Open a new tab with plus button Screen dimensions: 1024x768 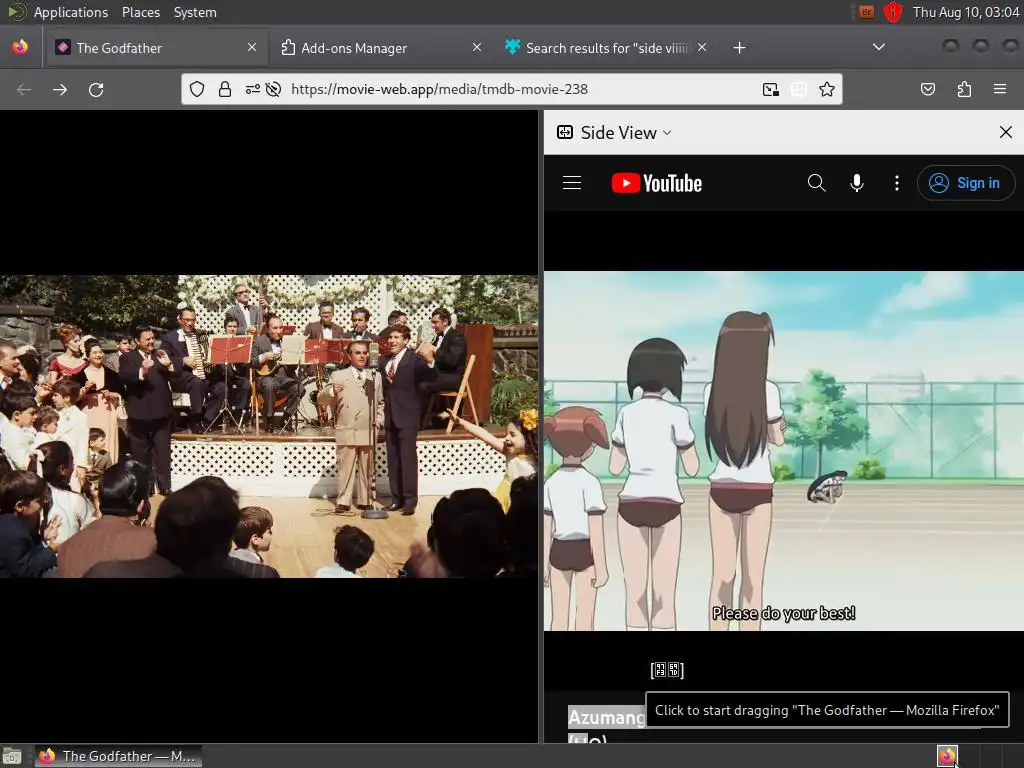[739, 48]
